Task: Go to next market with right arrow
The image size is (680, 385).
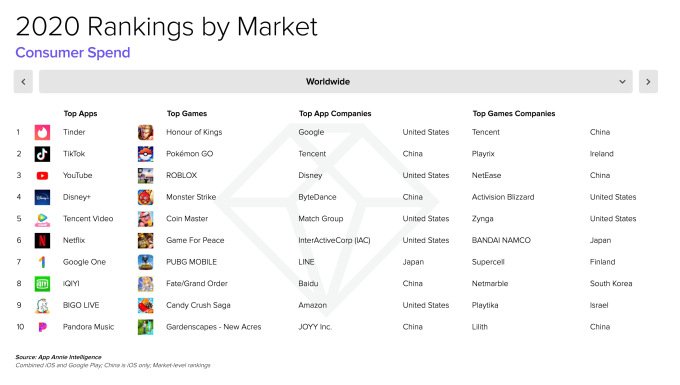Action: click(x=648, y=82)
